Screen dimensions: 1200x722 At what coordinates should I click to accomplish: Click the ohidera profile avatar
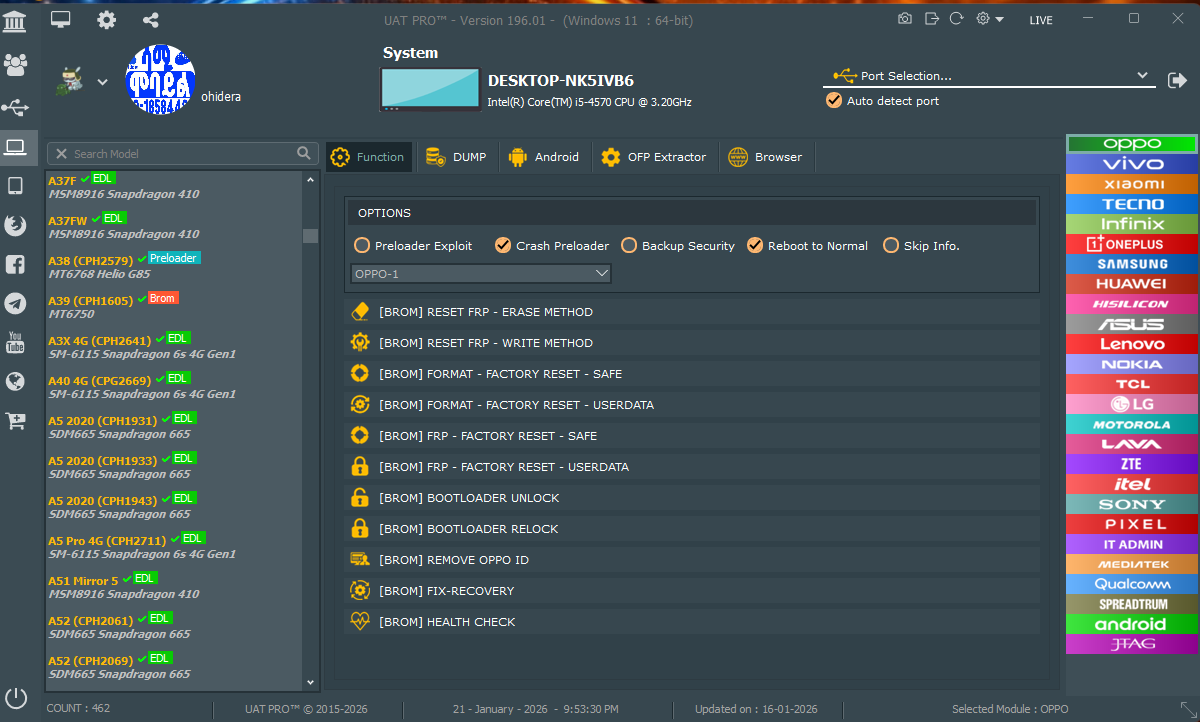coord(160,79)
